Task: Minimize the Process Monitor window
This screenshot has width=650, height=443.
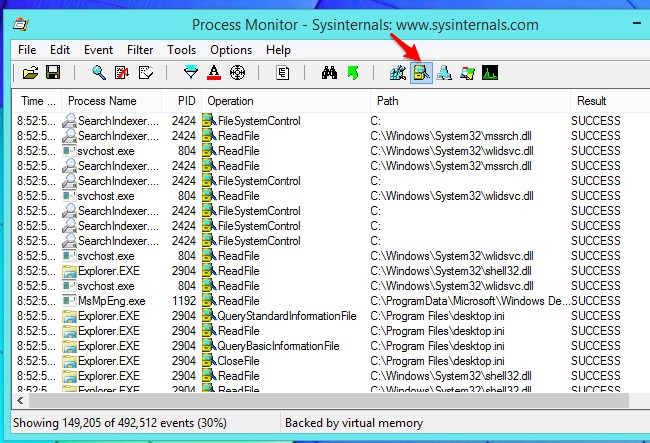Action: (637, 24)
